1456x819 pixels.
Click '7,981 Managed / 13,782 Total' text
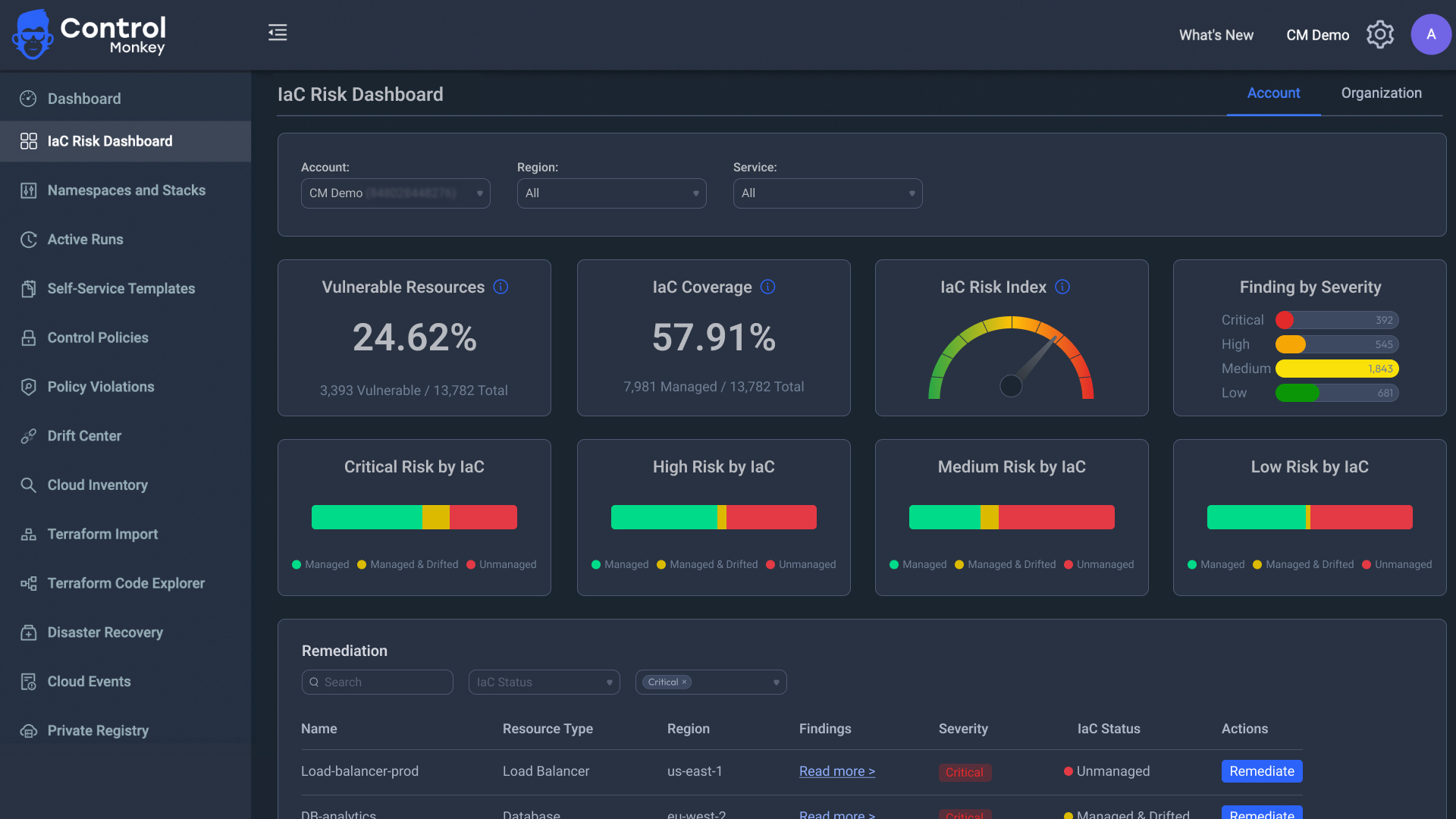coord(714,387)
